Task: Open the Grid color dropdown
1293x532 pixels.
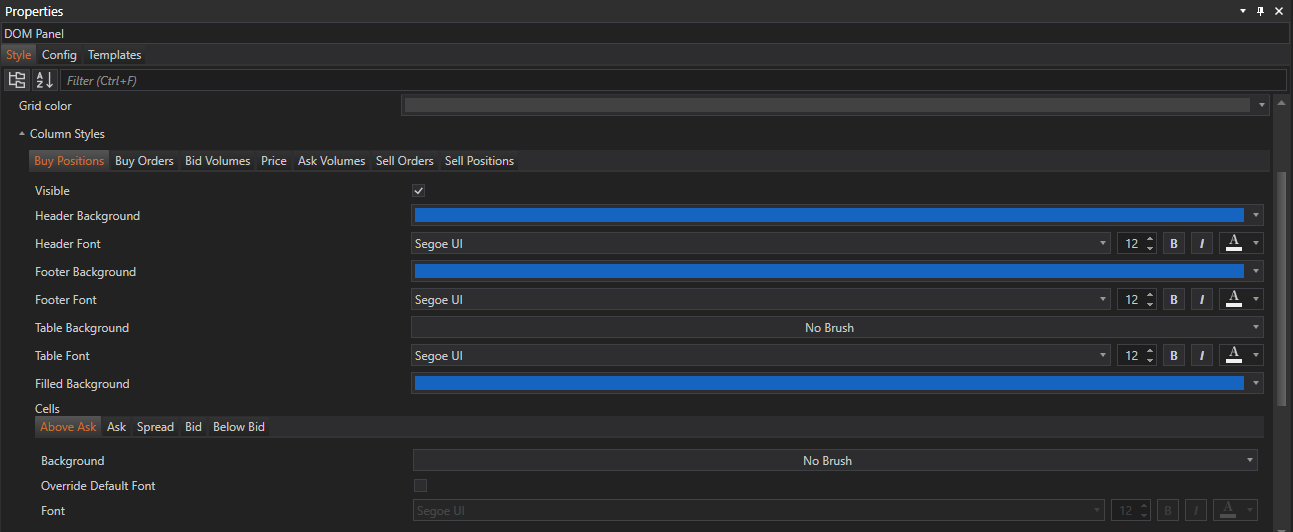Action: tap(1262, 106)
